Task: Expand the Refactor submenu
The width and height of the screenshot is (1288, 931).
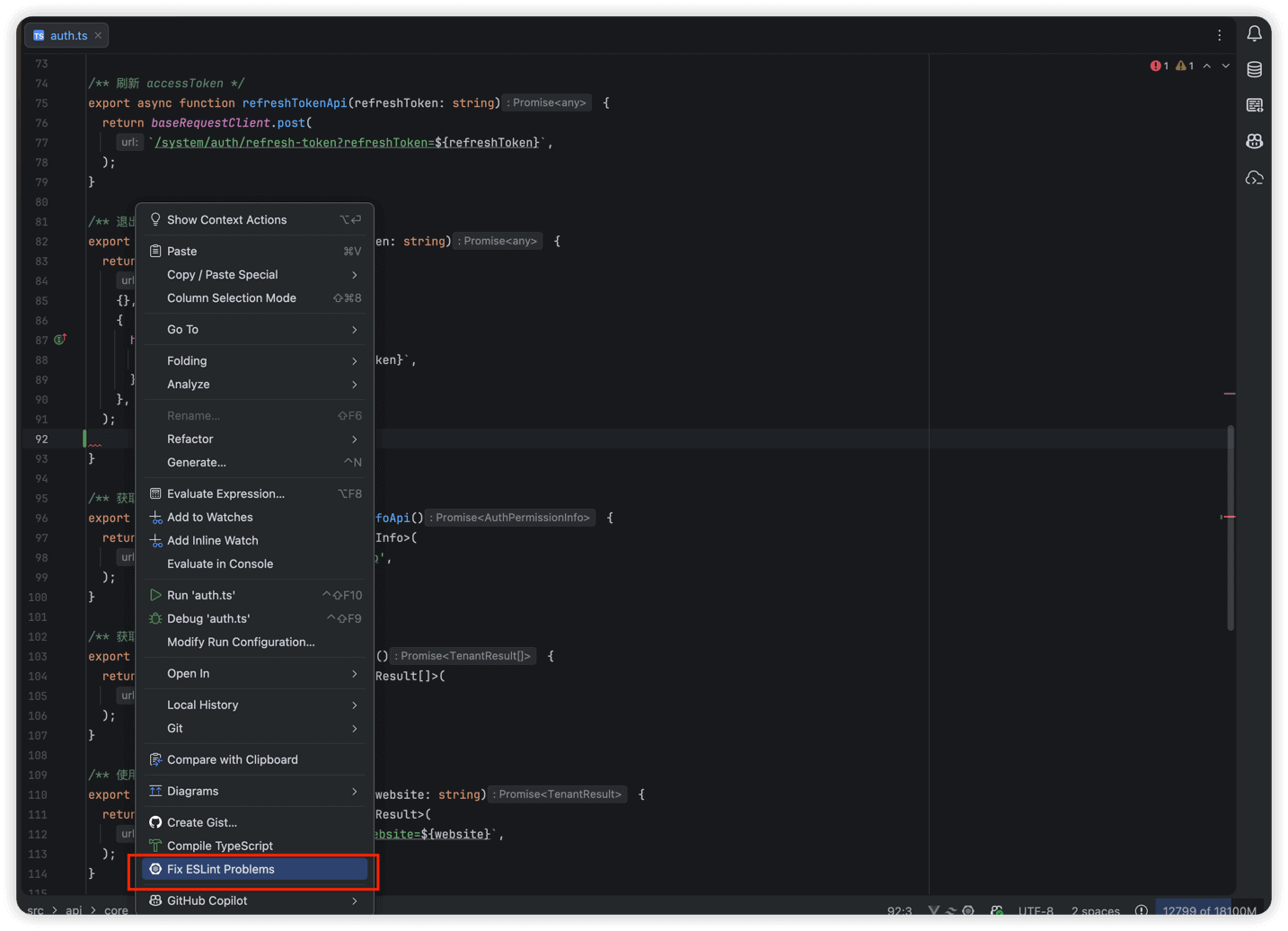Action: [192, 439]
